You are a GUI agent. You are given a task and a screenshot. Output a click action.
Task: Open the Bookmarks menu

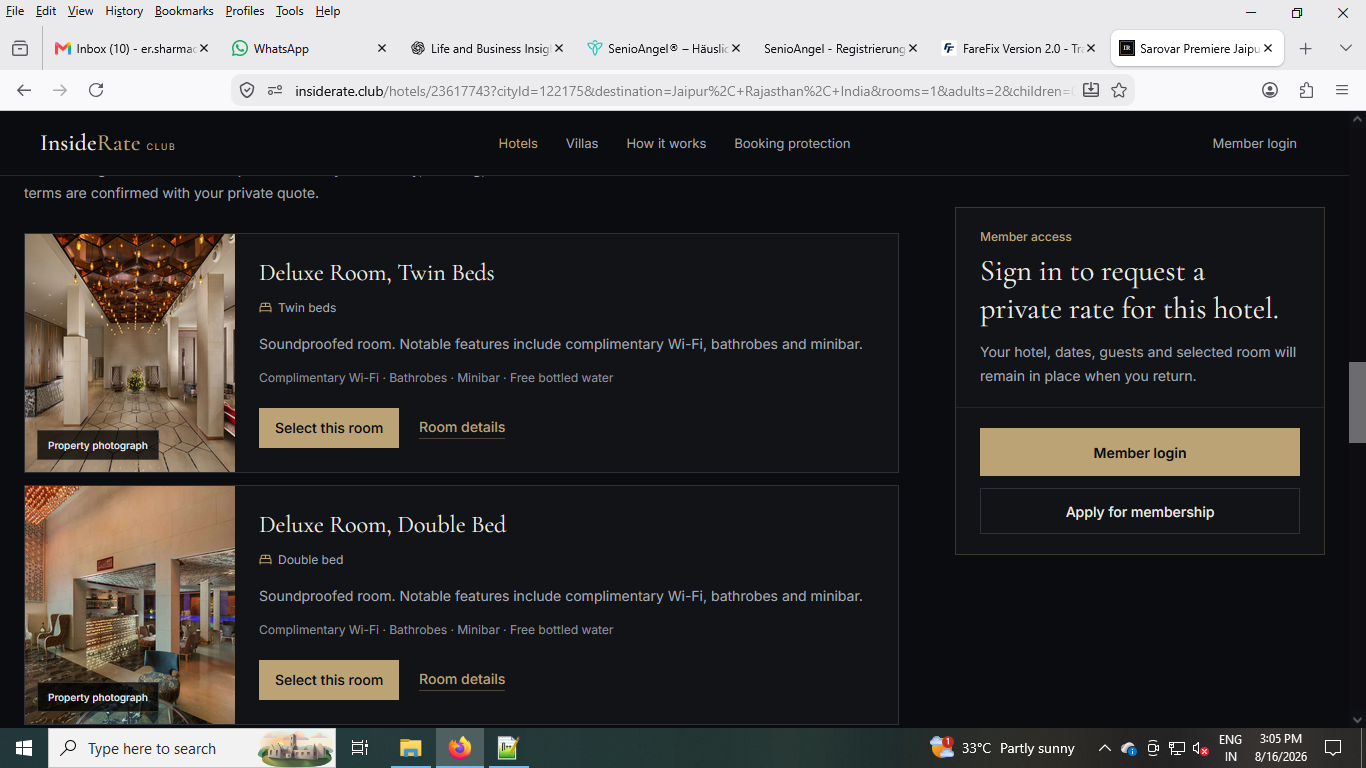pos(184,11)
